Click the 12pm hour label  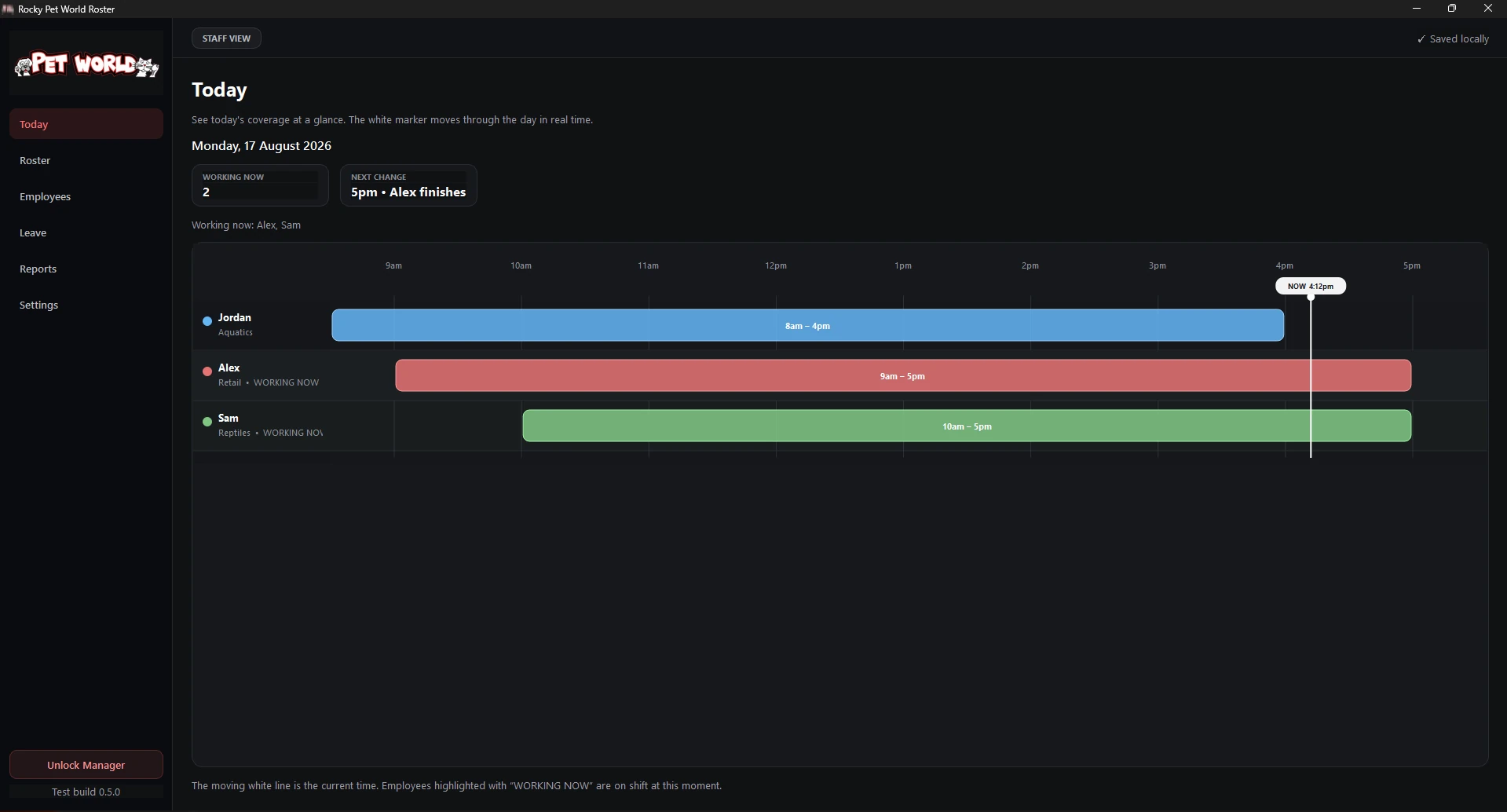[x=776, y=265]
